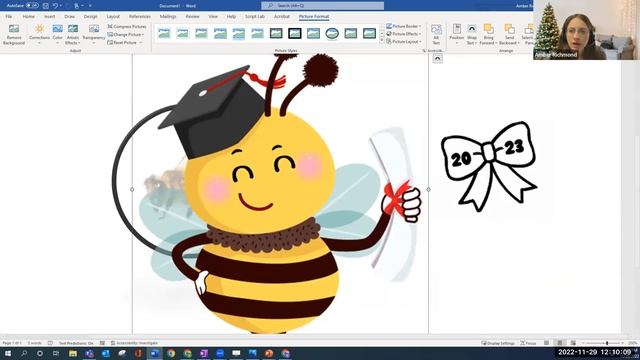This screenshot has height=360, width=640.
Task: Expand the Reset Picture dropdown arrow
Action: [x=141, y=42]
